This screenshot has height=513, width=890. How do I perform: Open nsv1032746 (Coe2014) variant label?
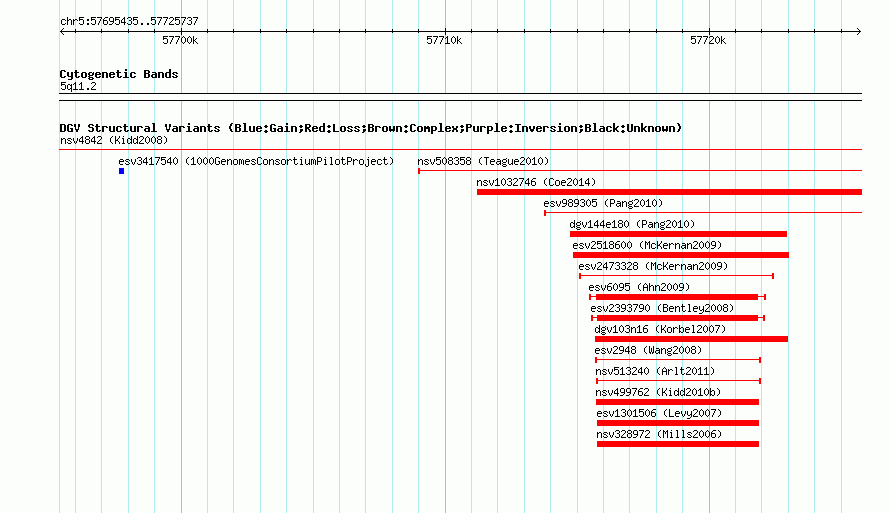pyautogui.click(x=536, y=182)
